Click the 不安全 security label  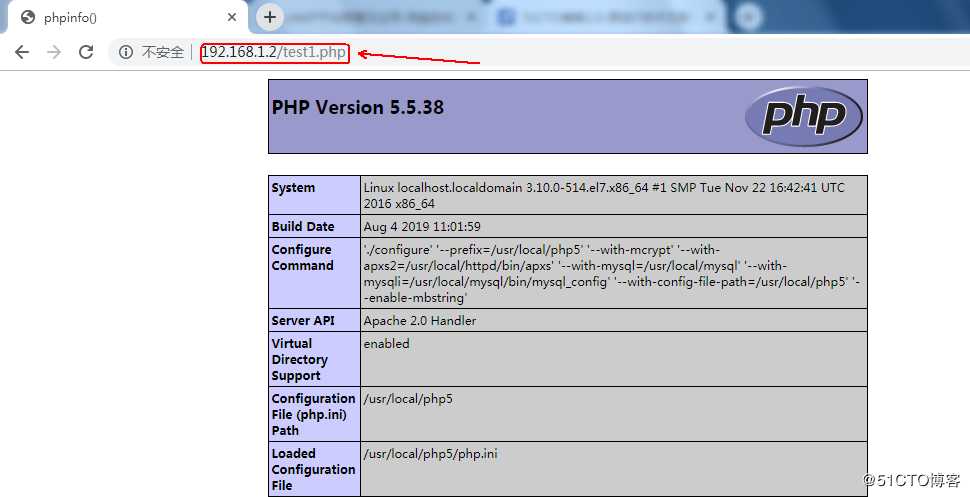point(163,52)
